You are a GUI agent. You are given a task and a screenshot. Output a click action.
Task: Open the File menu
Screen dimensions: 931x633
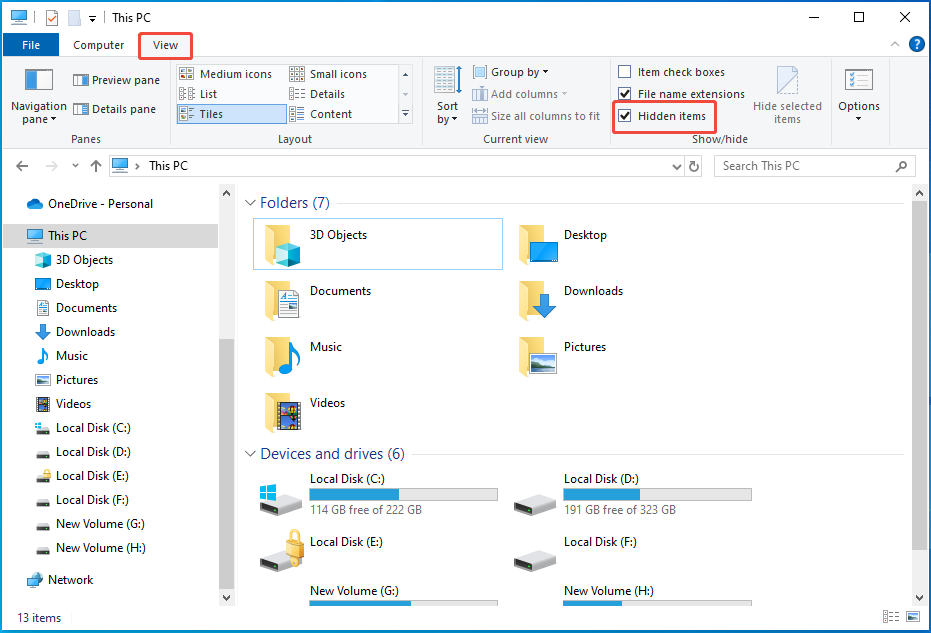tap(31, 45)
